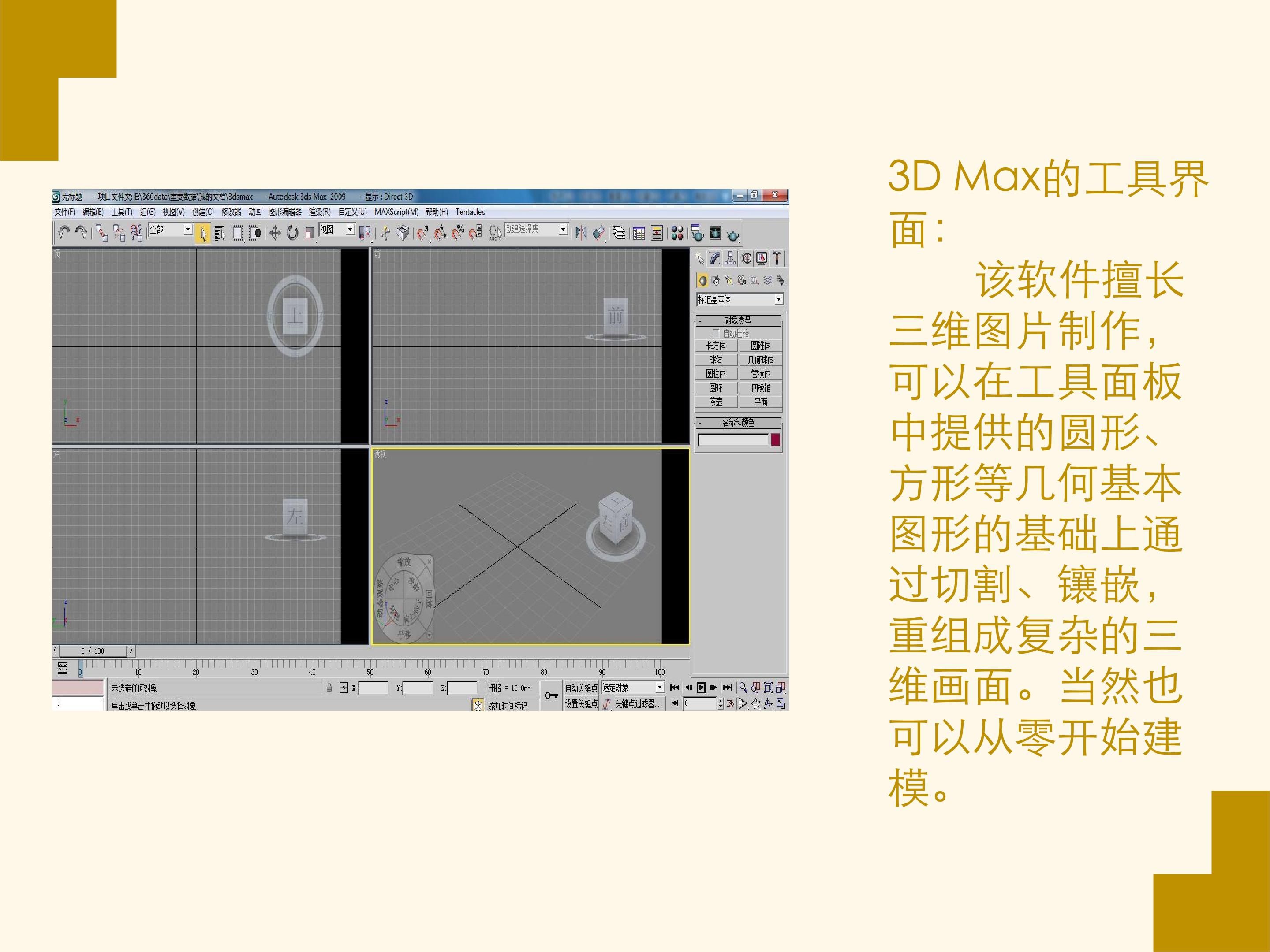The width and height of the screenshot is (1270, 952).
Task: Toggle the Angle Snap icon
Action: click(x=441, y=233)
